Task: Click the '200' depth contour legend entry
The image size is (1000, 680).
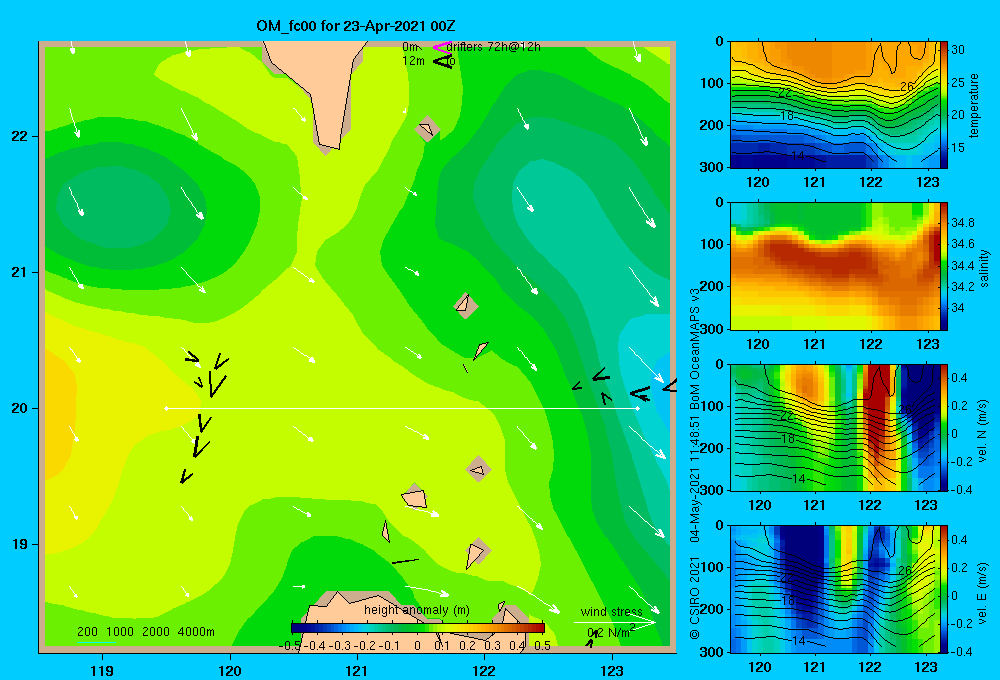Action: click(87, 632)
